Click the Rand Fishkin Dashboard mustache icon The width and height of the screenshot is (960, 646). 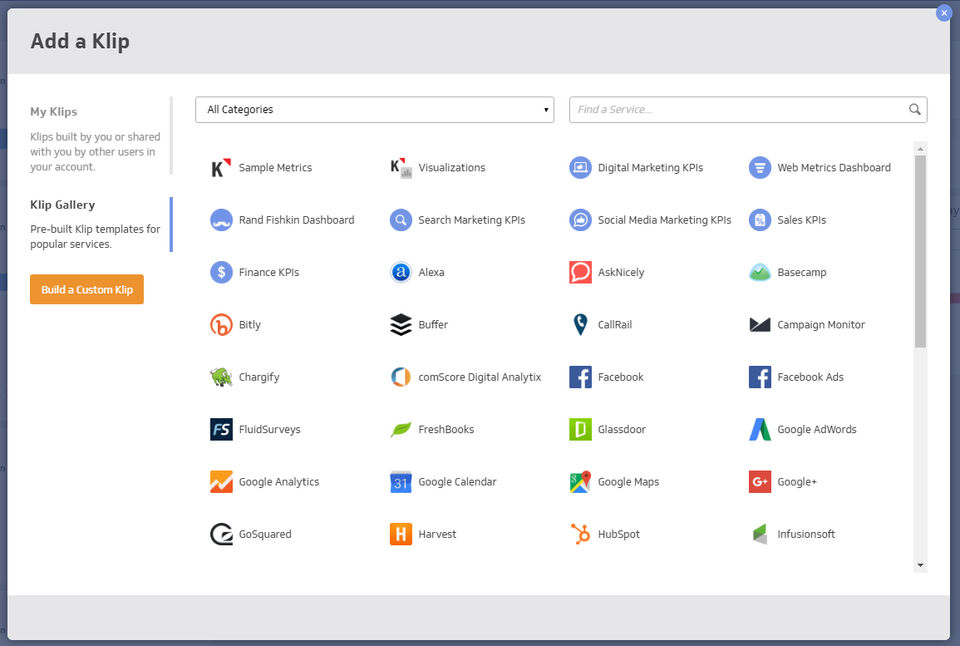click(x=221, y=220)
